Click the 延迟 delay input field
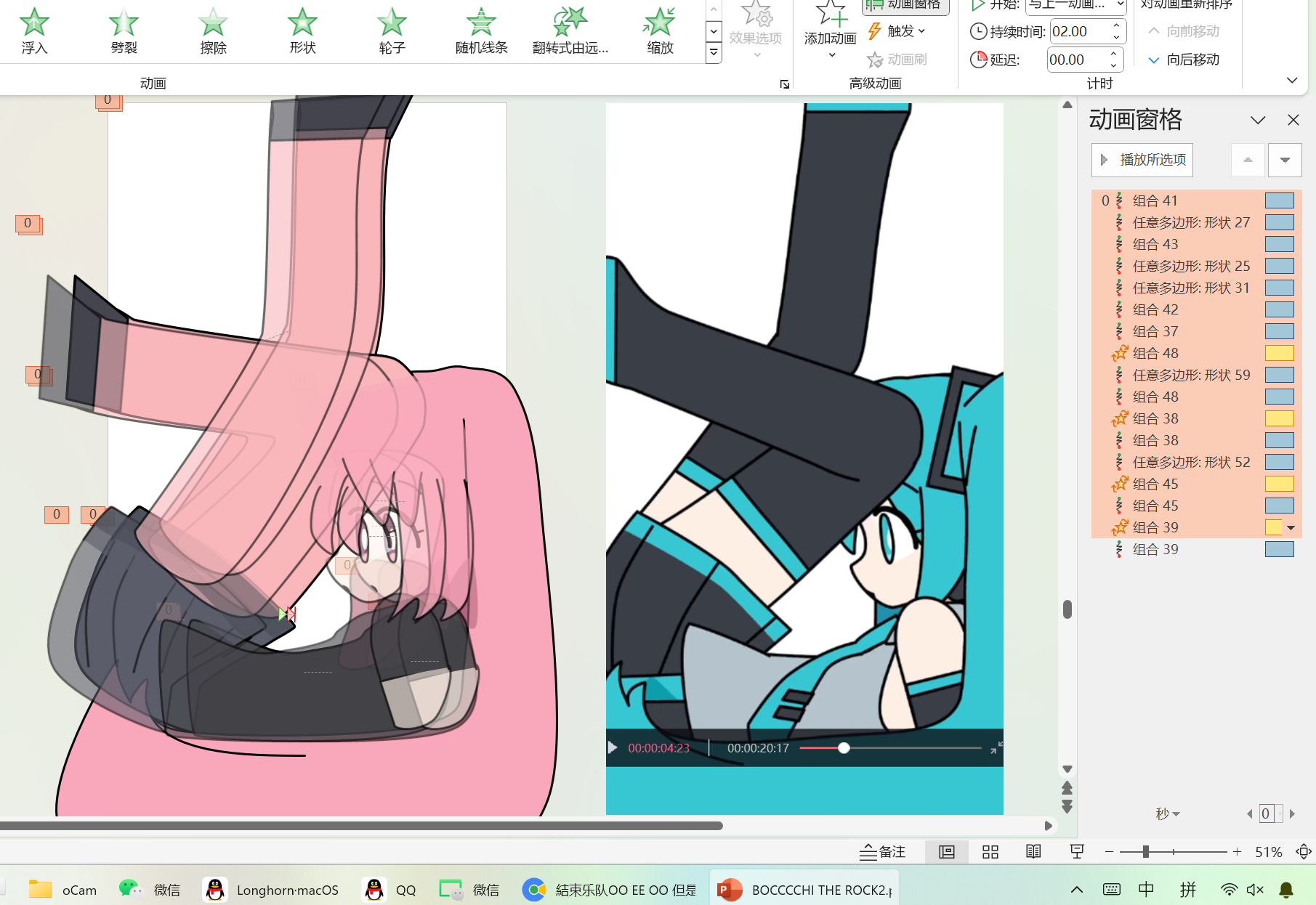This screenshot has width=1316, height=905. click(x=1077, y=60)
